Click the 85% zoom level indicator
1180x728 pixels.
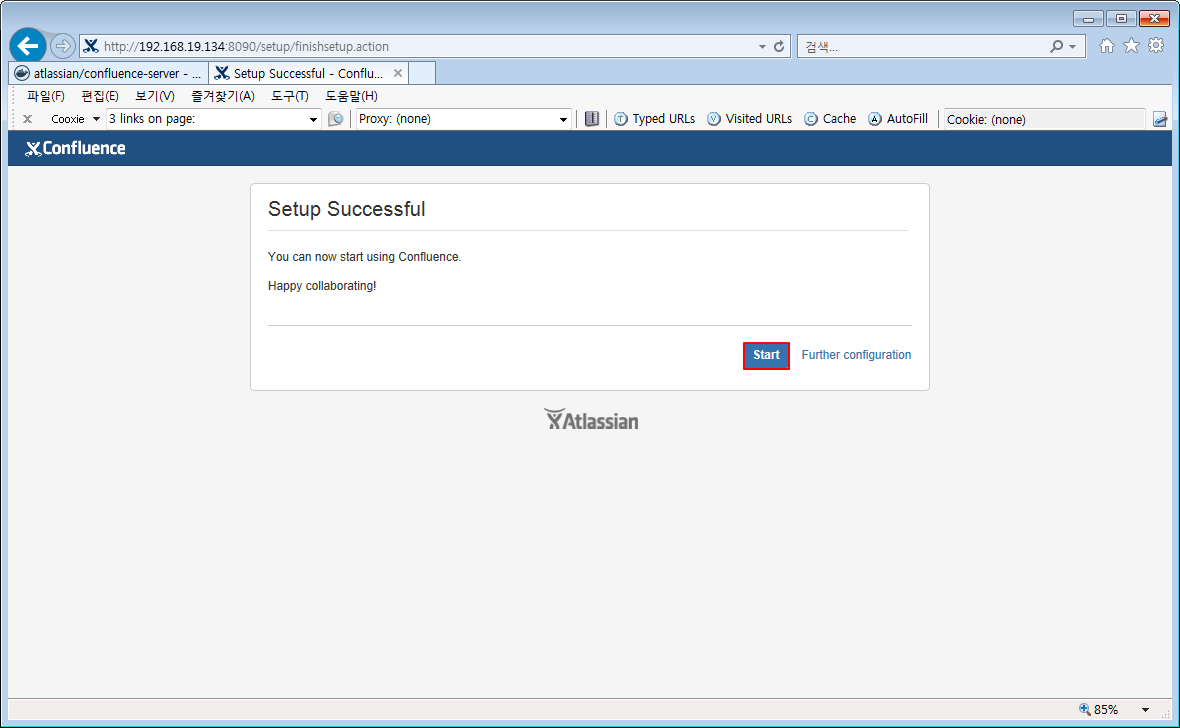pyautogui.click(x=1098, y=709)
